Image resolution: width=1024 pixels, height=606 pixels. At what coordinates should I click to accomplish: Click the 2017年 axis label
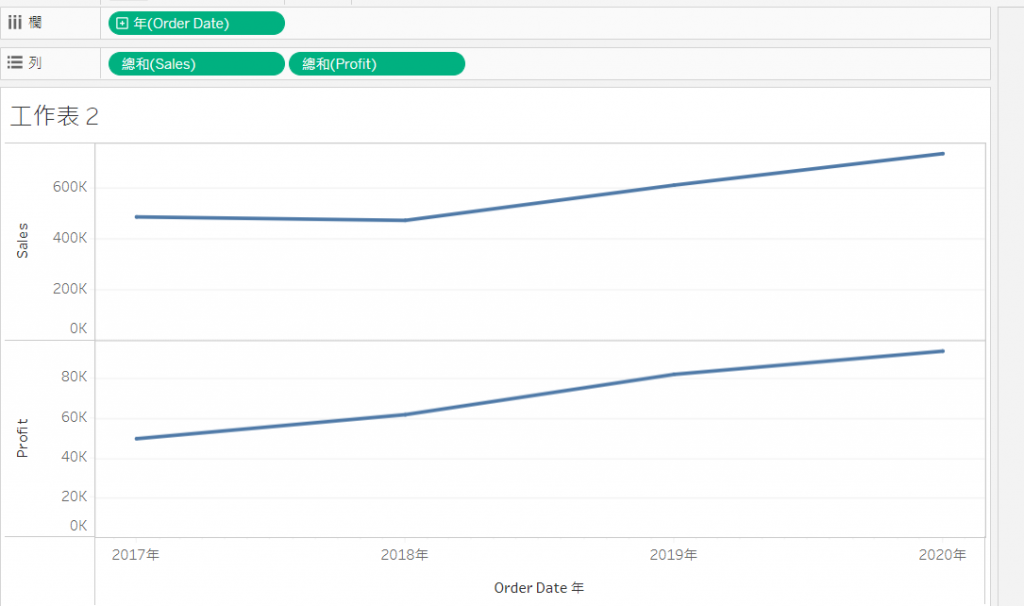coord(136,554)
